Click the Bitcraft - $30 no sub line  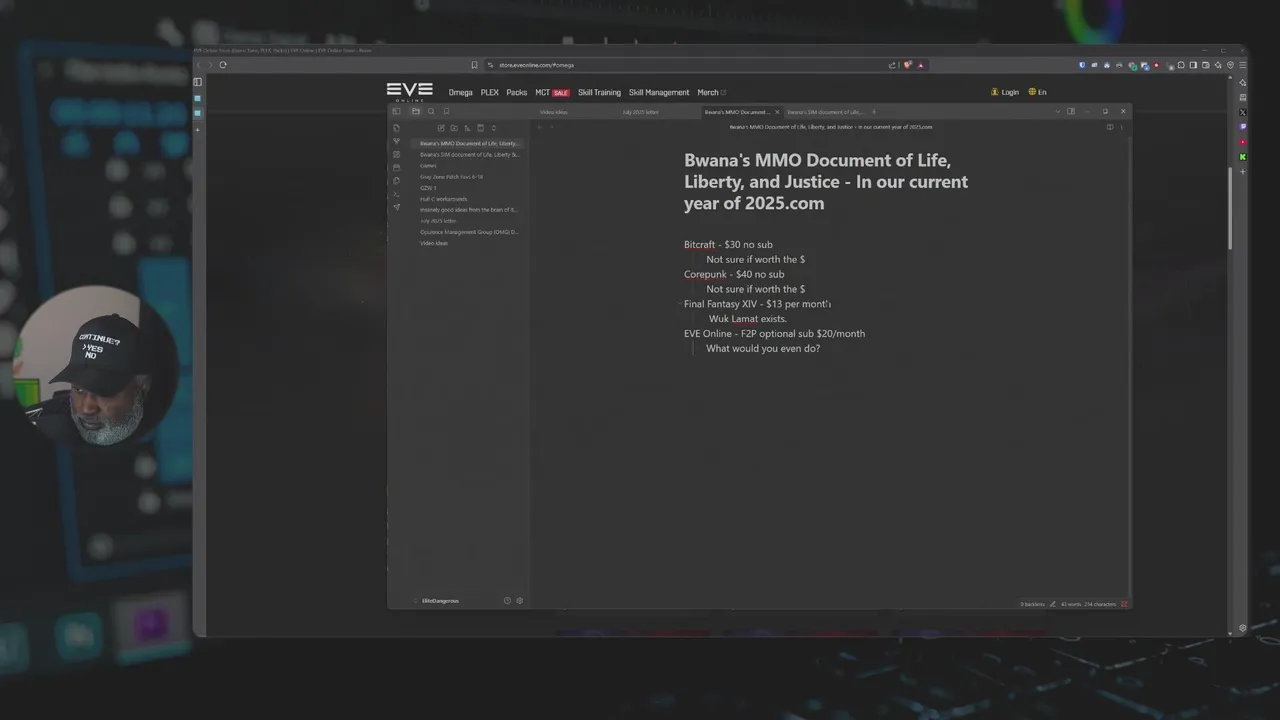[728, 244]
